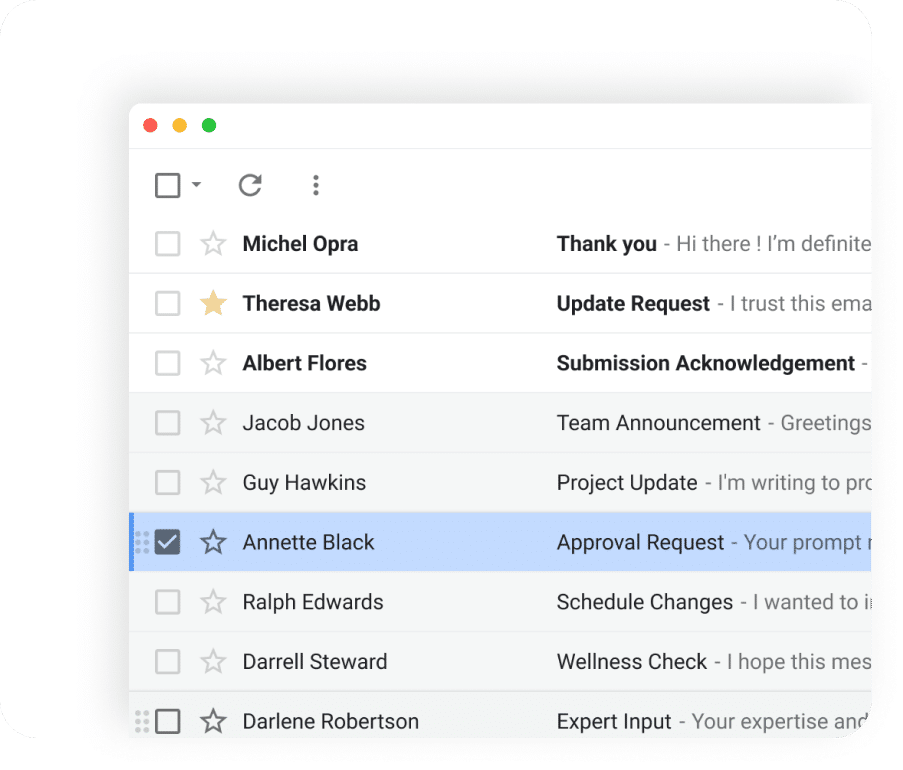Click the drag handle on Annette Black's row
This screenshot has height=770, width=903.
141,542
